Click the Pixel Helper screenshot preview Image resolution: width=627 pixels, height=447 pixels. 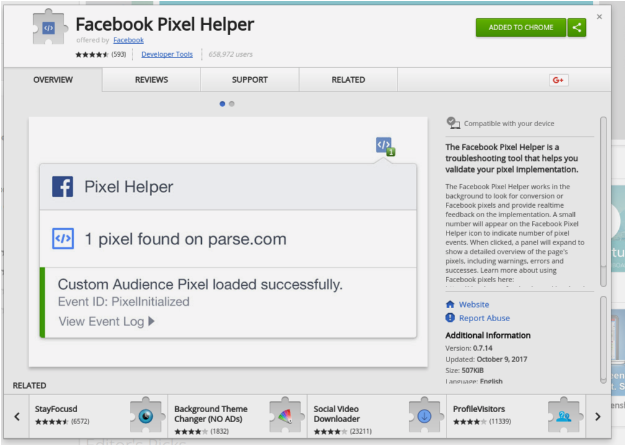coord(228,242)
